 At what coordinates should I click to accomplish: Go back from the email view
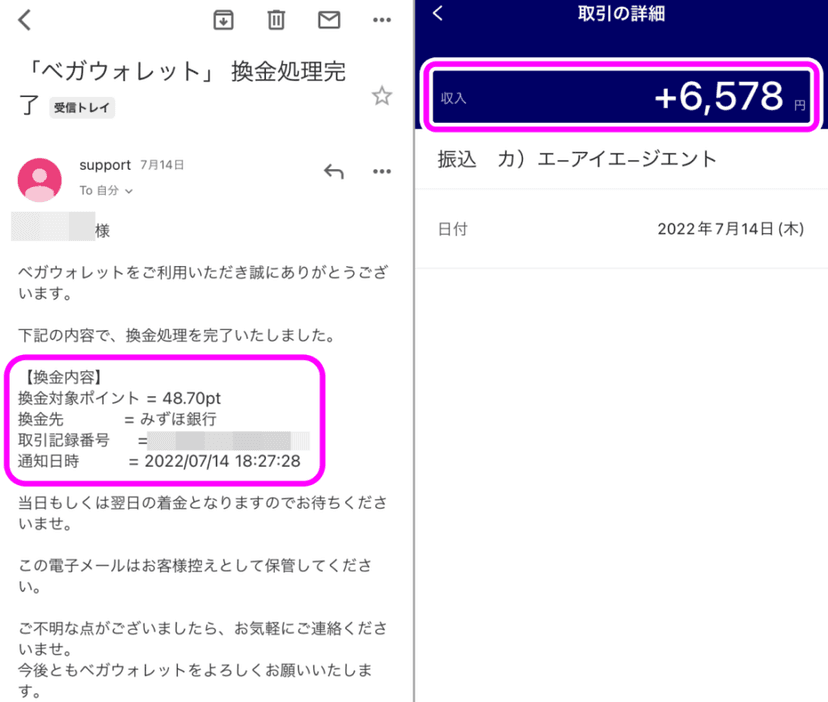[24, 20]
